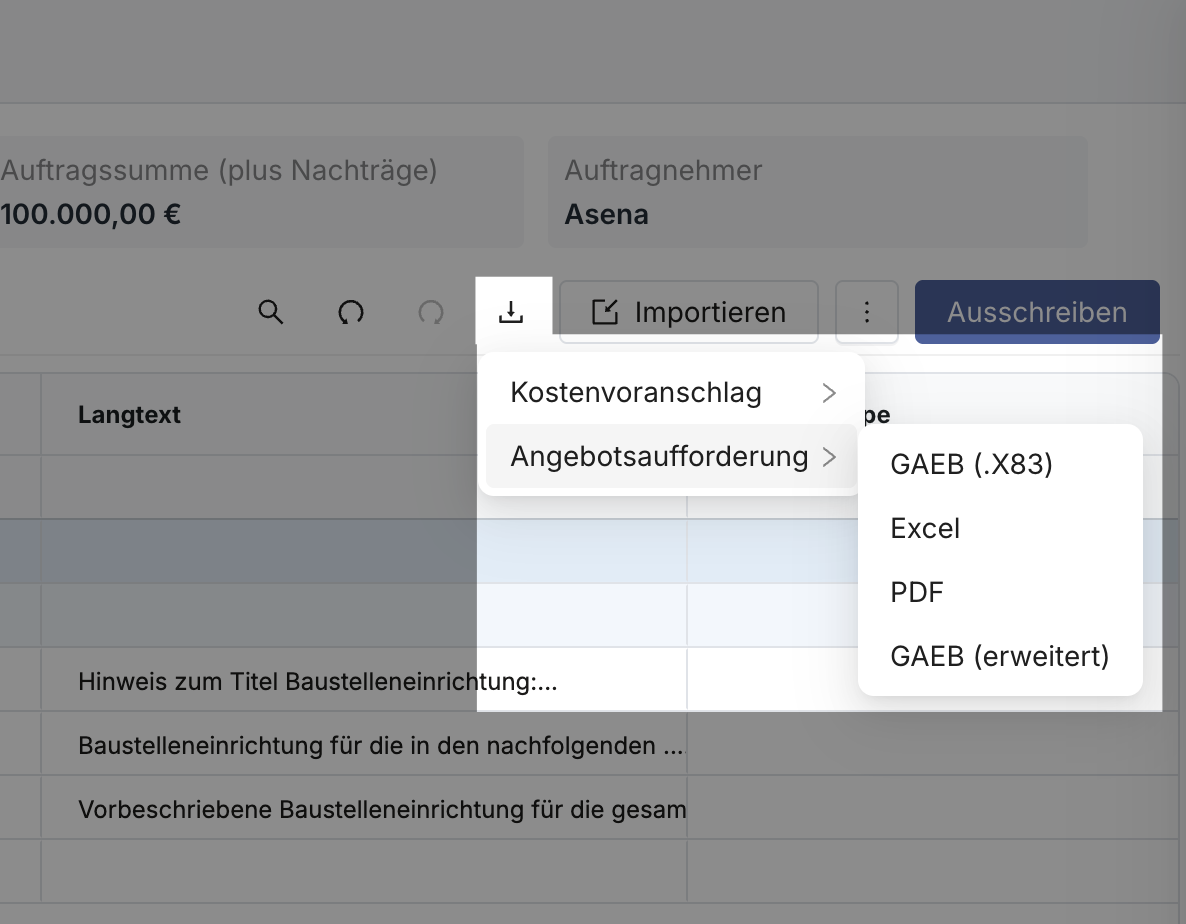This screenshot has width=1186, height=924.
Task: Expand the chevron next to Kostenvoranschlag
Action: click(828, 393)
